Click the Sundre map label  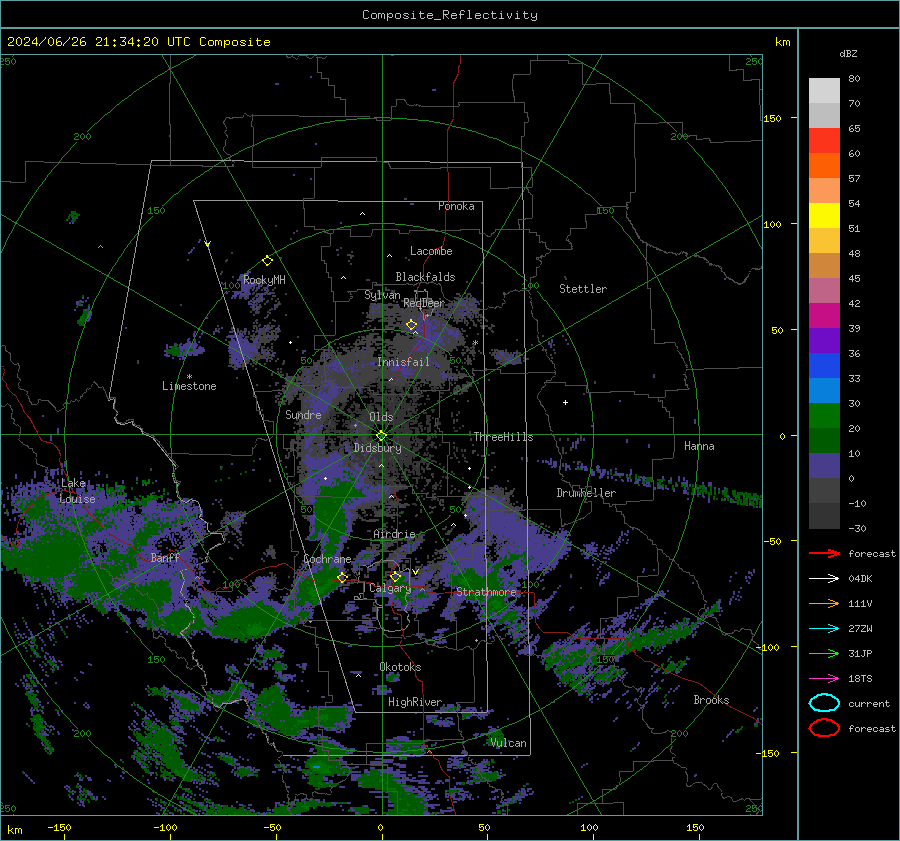[x=303, y=414]
